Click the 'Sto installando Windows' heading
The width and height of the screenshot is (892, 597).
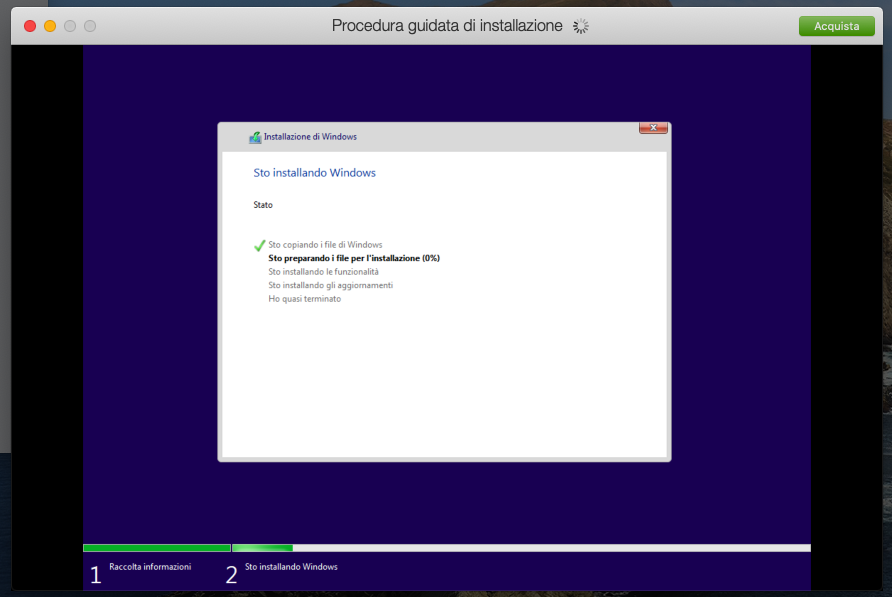314,173
